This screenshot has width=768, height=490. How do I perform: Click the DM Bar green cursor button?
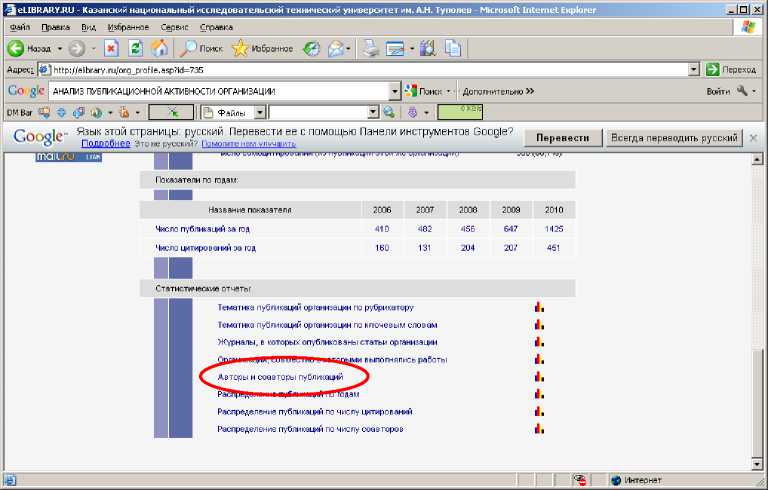point(171,113)
